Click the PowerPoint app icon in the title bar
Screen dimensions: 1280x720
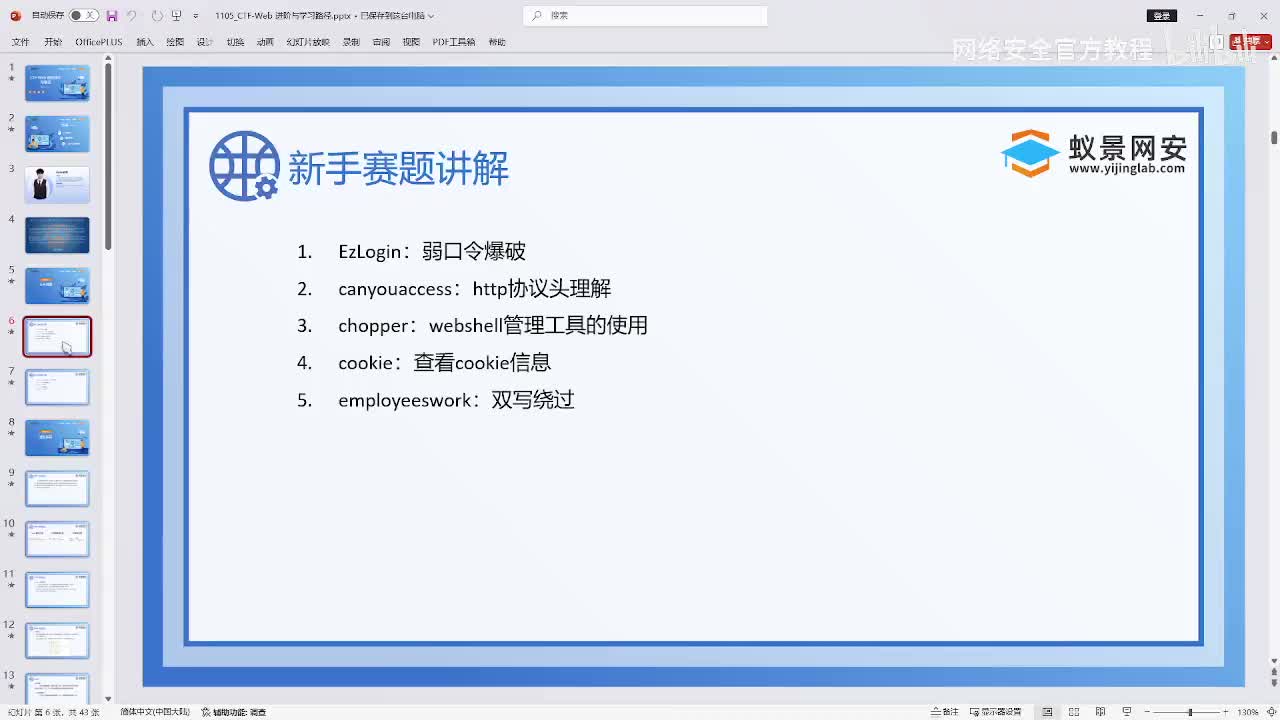point(15,16)
